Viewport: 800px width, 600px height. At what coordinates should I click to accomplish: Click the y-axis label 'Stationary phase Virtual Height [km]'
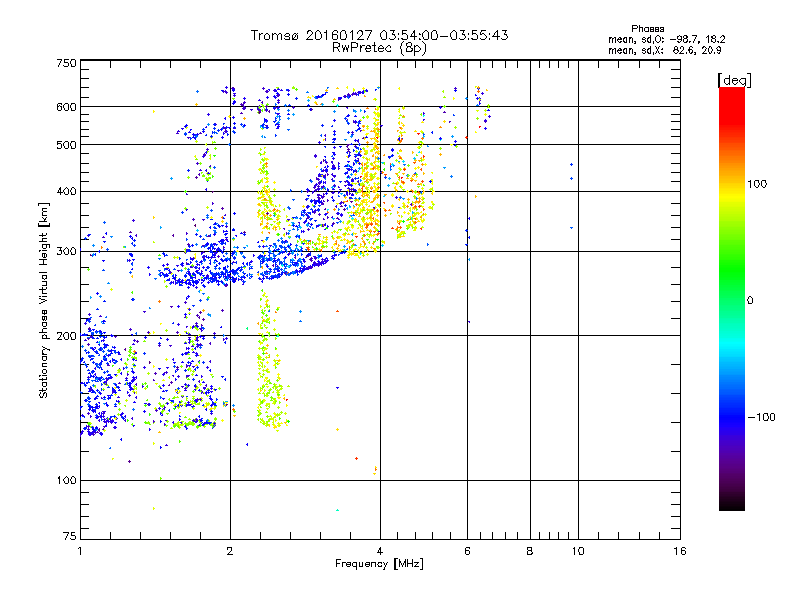pyautogui.click(x=44, y=300)
